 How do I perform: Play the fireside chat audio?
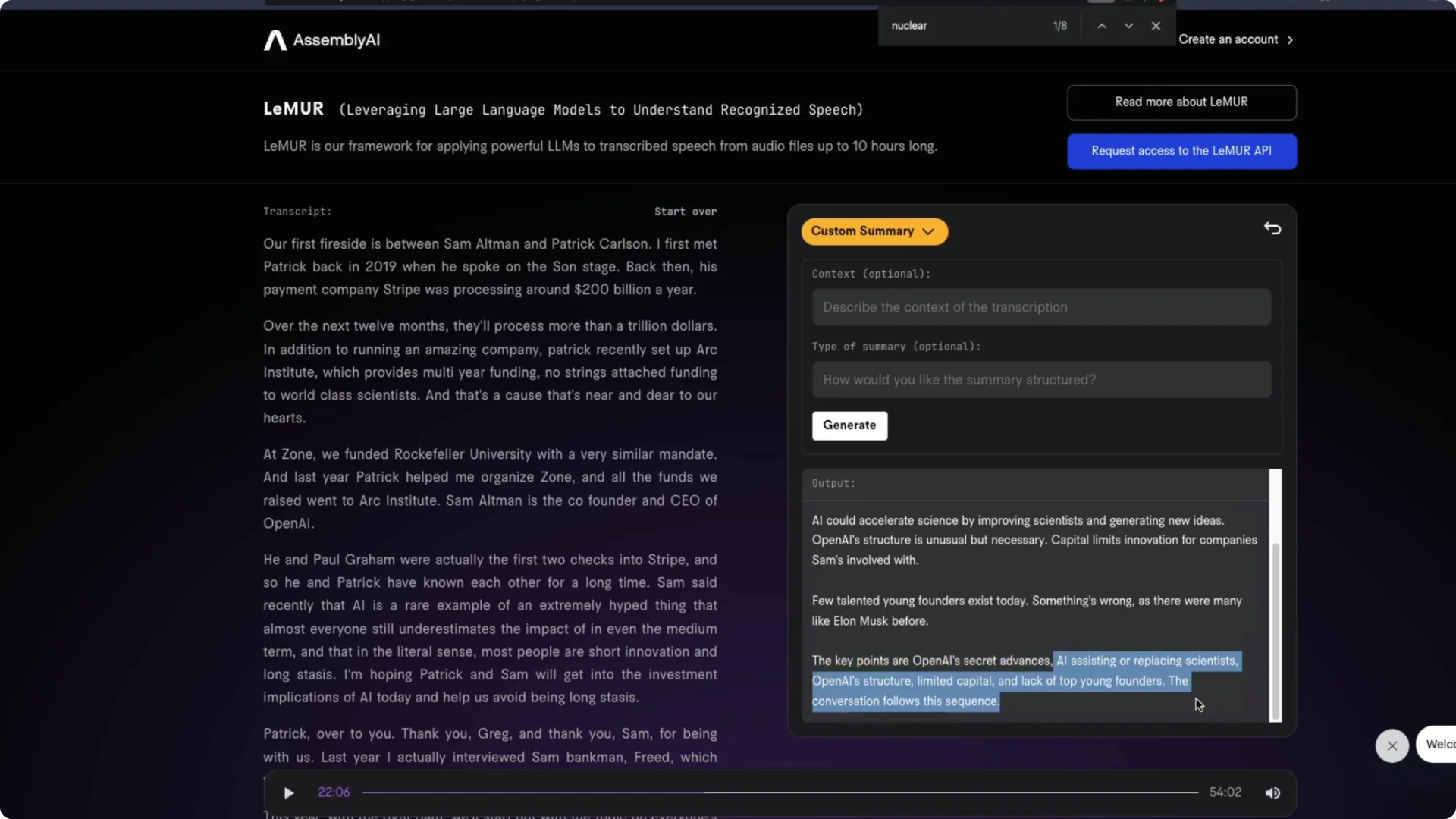point(288,792)
